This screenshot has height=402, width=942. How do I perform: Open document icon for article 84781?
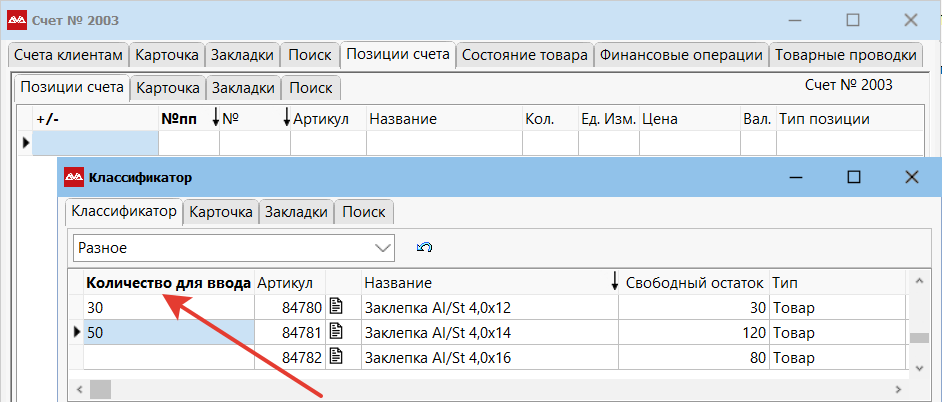337,332
